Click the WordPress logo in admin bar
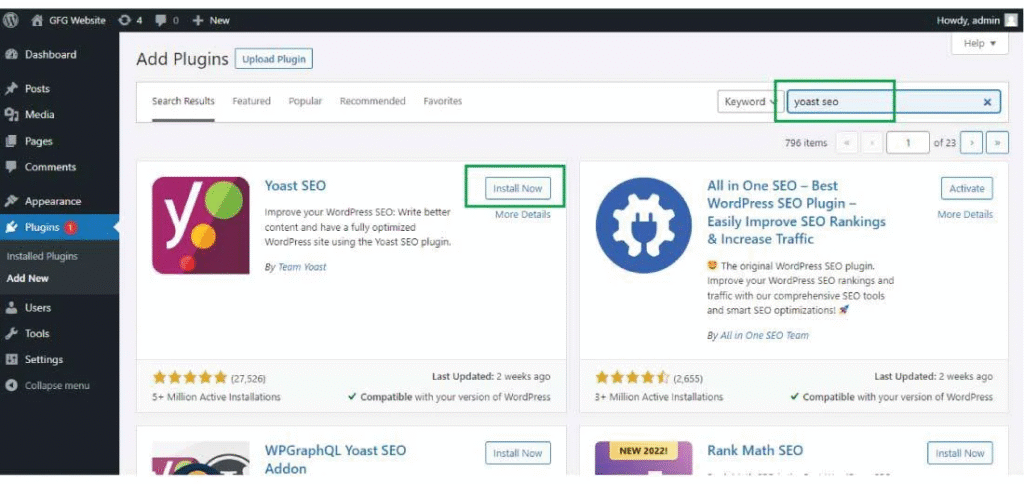The image size is (1024, 484). (x=10, y=20)
